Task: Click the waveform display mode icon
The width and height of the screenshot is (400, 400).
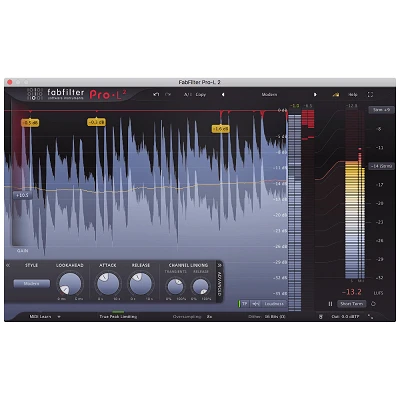Action: click(x=256, y=304)
